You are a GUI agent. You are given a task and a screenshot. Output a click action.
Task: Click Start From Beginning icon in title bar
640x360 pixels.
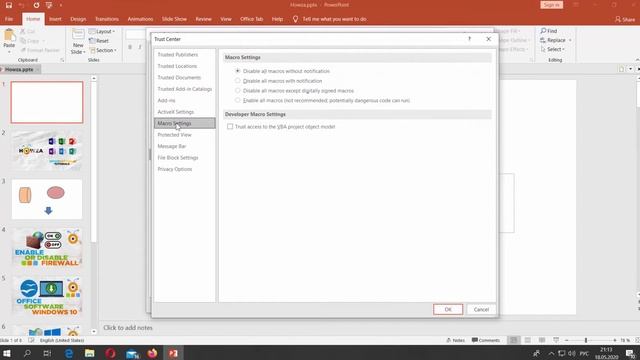49,5
